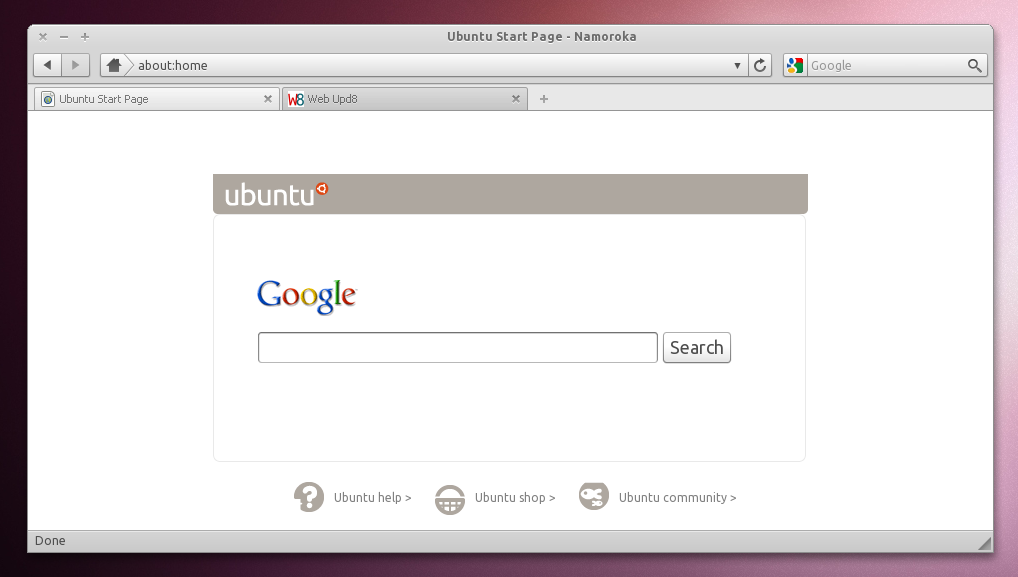
Task: Click the Search button
Action: pyautogui.click(x=697, y=347)
